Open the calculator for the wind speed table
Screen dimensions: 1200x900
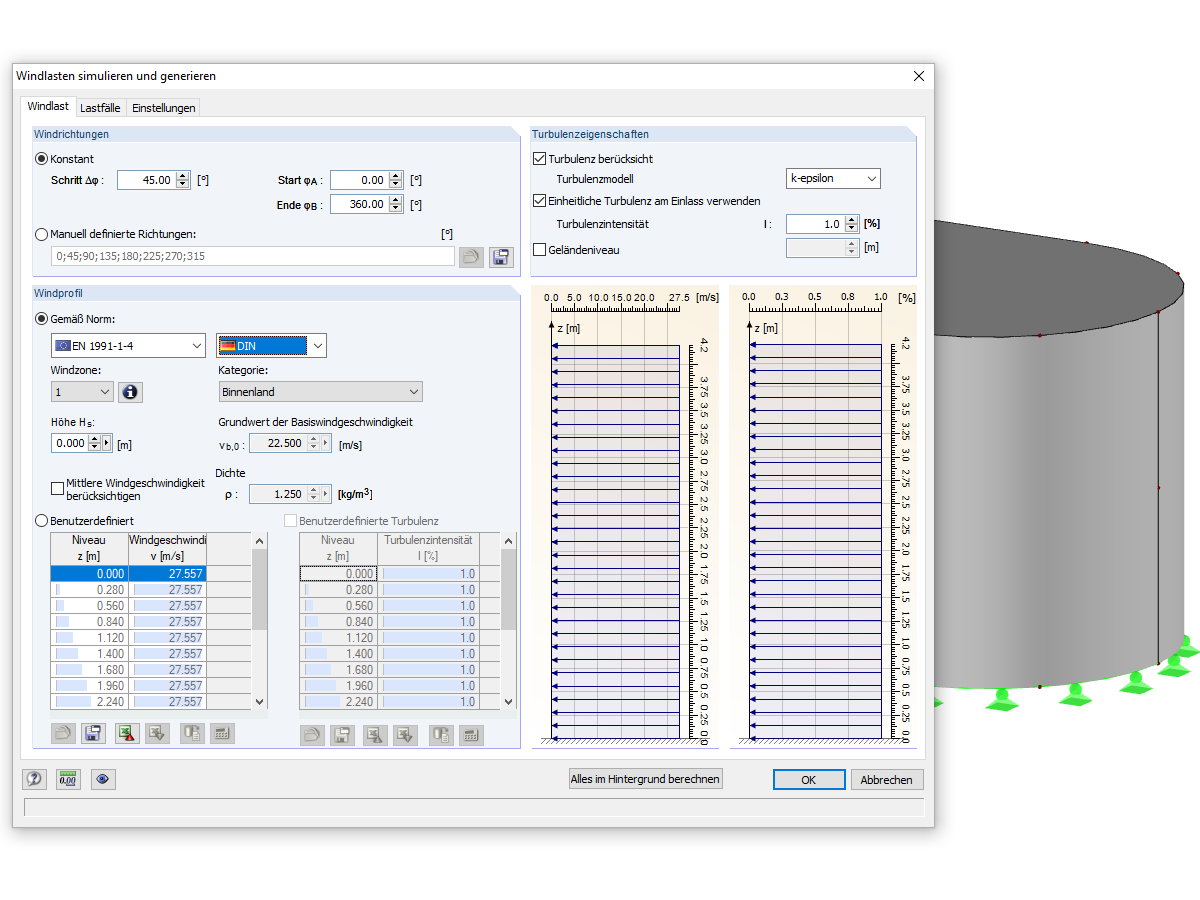(222, 733)
